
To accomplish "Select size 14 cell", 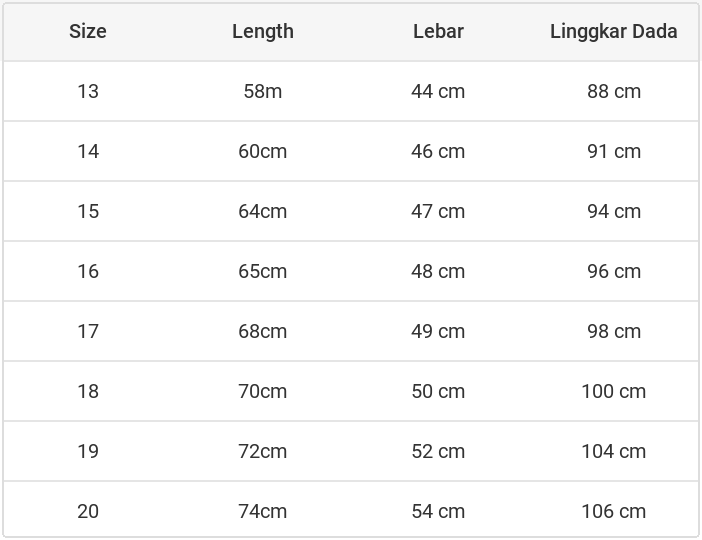I will tap(88, 151).
